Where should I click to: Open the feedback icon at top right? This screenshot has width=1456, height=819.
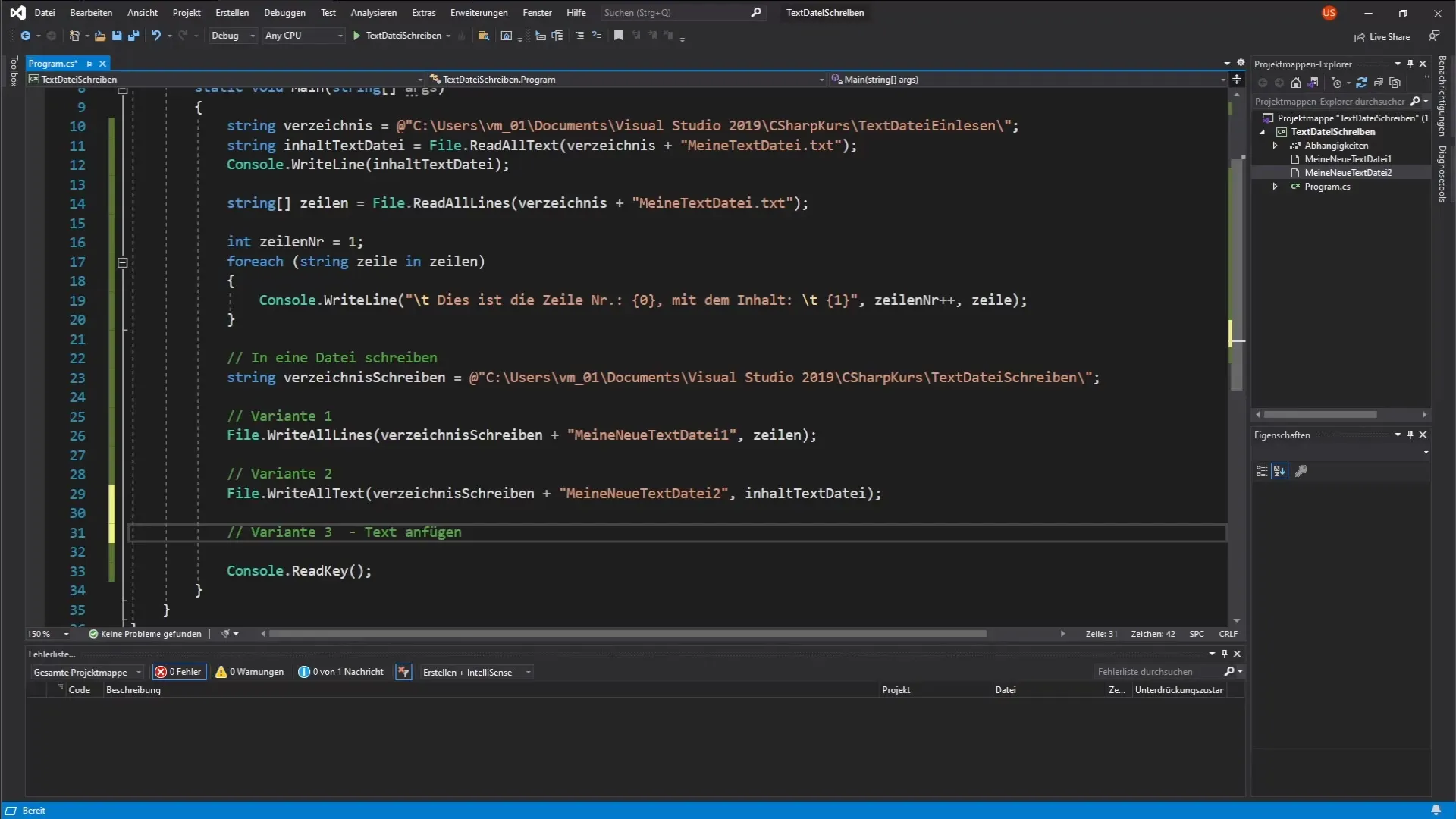click(1434, 36)
